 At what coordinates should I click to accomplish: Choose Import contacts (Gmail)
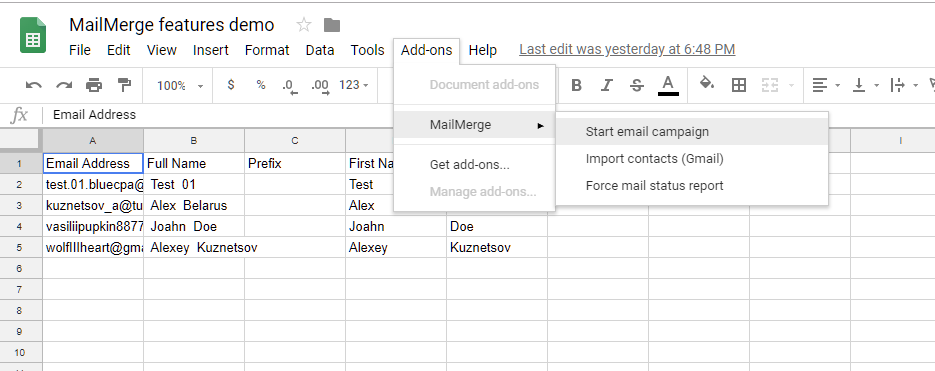click(x=692, y=159)
